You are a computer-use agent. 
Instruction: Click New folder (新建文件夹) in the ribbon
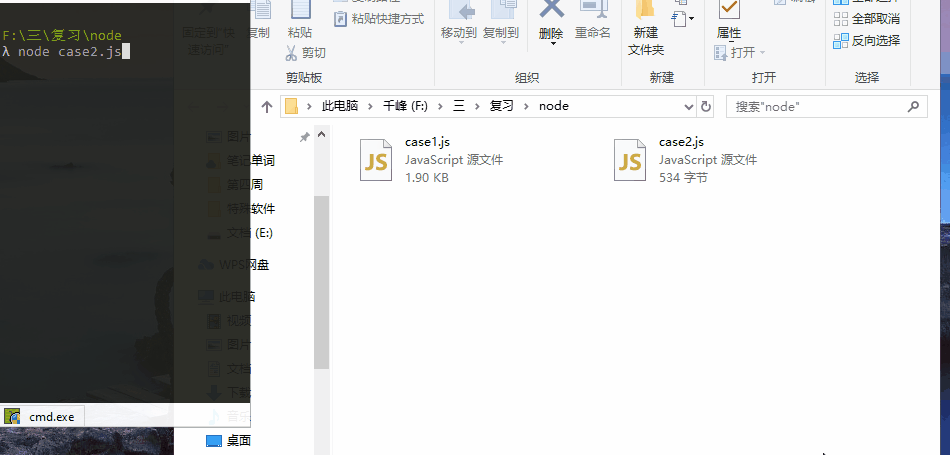646,28
